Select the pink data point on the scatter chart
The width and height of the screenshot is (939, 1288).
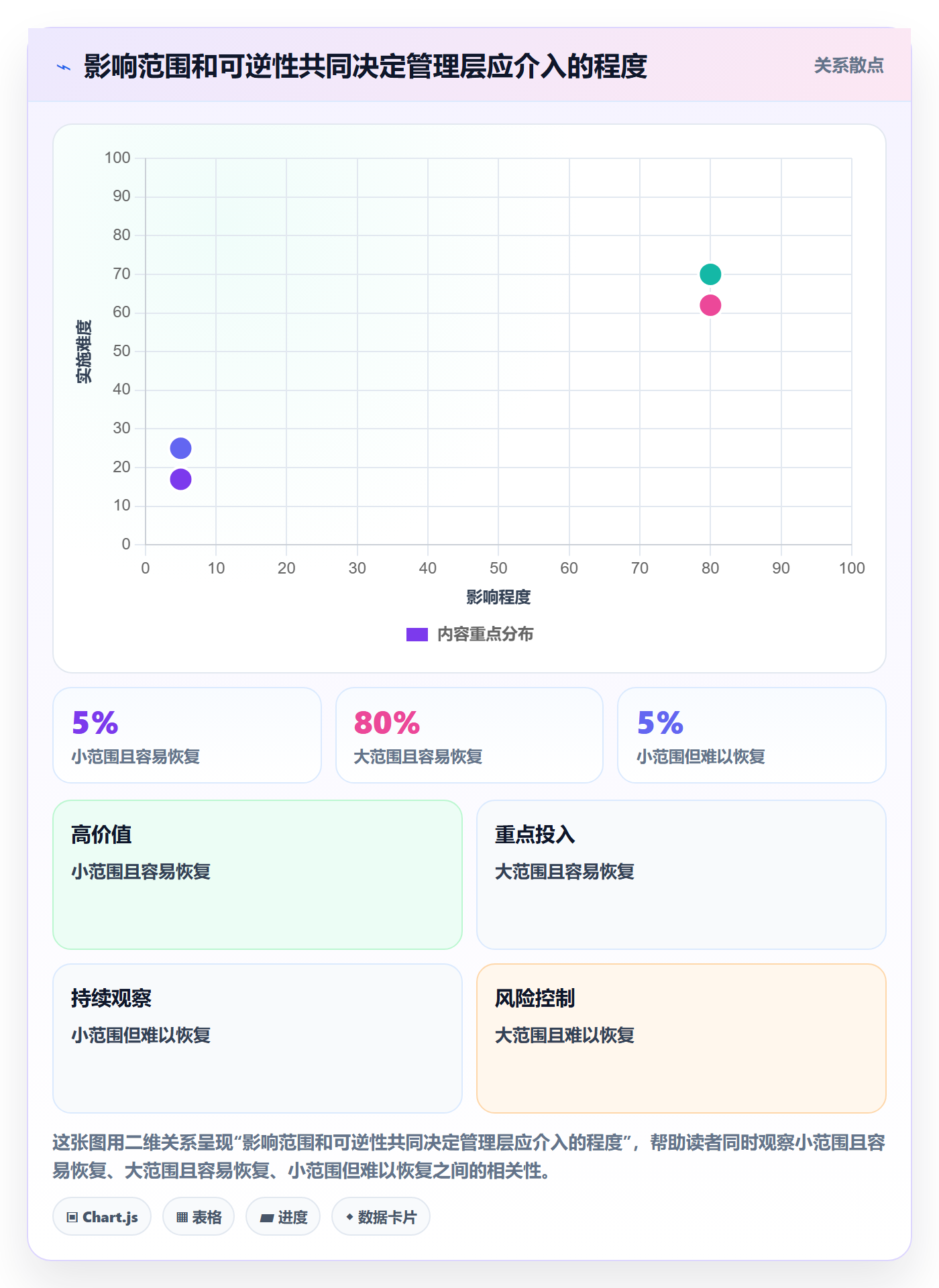pos(710,305)
